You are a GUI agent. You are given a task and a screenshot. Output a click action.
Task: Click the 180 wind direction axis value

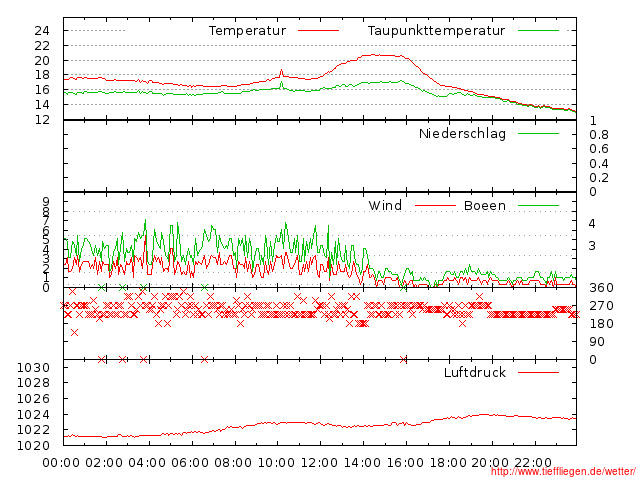(x=601, y=324)
